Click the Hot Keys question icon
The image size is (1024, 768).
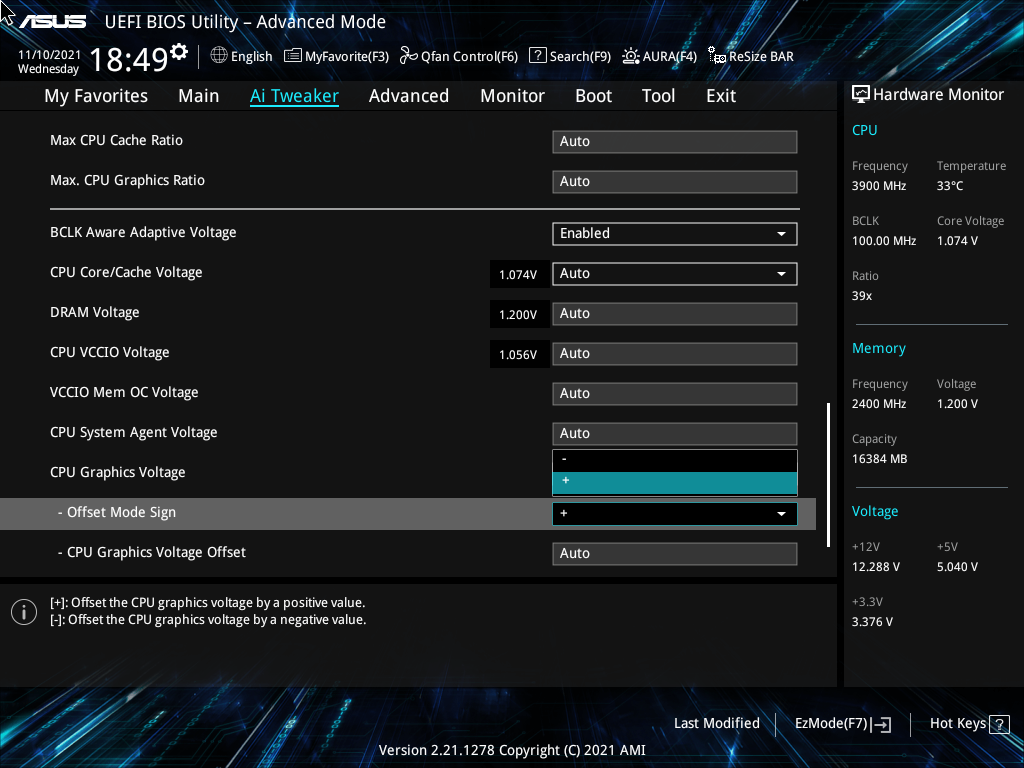click(x=999, y=724)
